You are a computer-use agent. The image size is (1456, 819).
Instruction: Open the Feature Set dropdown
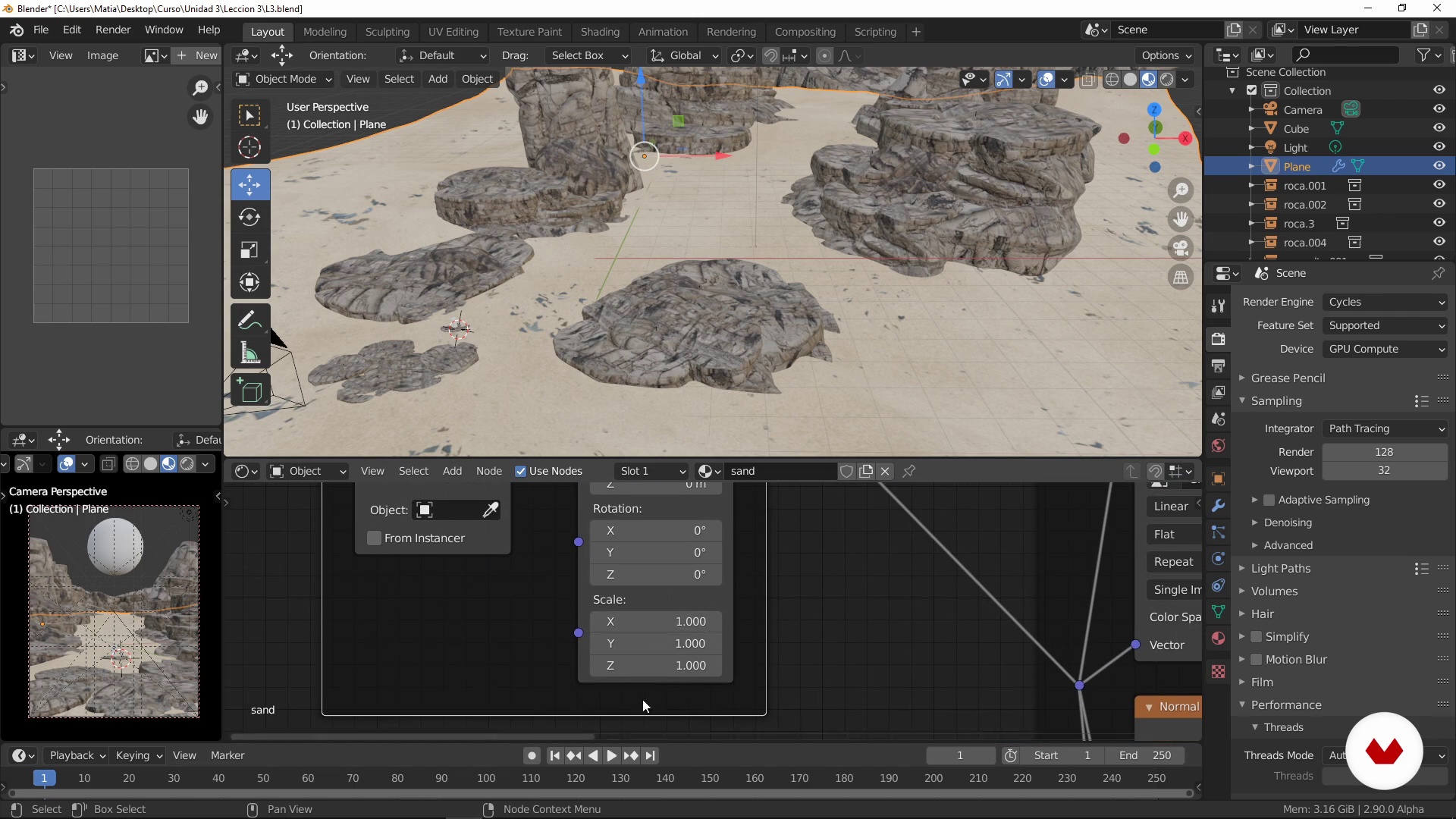(1385, 325)
